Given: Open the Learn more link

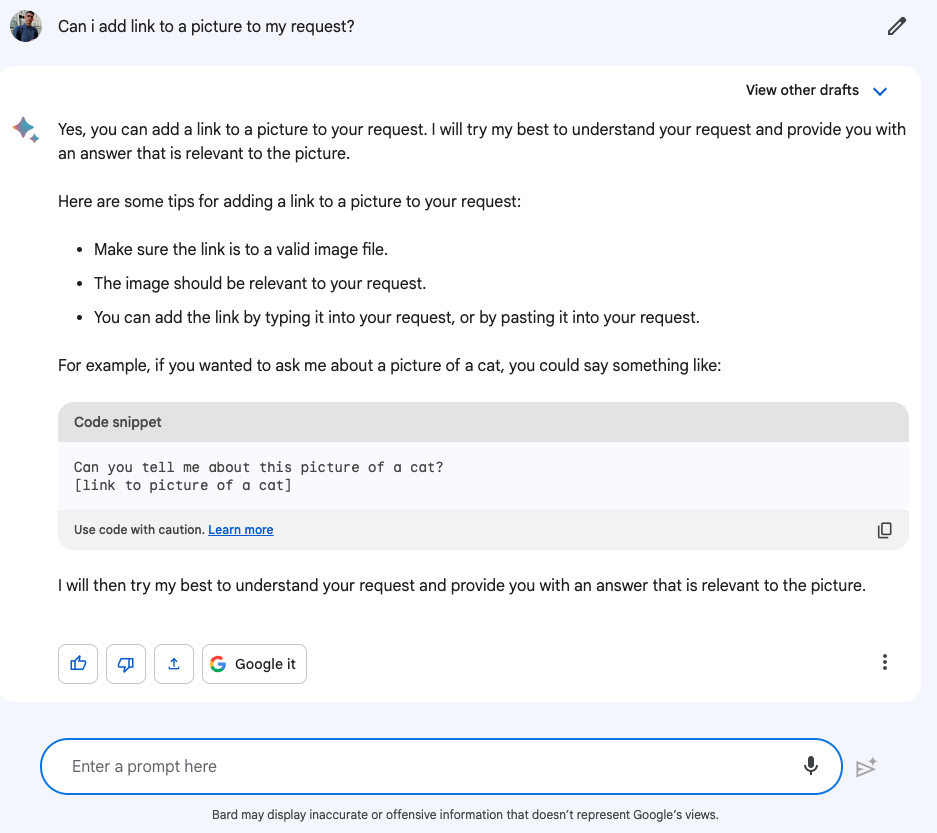Looking at the screenshot, I should (241, 530).
